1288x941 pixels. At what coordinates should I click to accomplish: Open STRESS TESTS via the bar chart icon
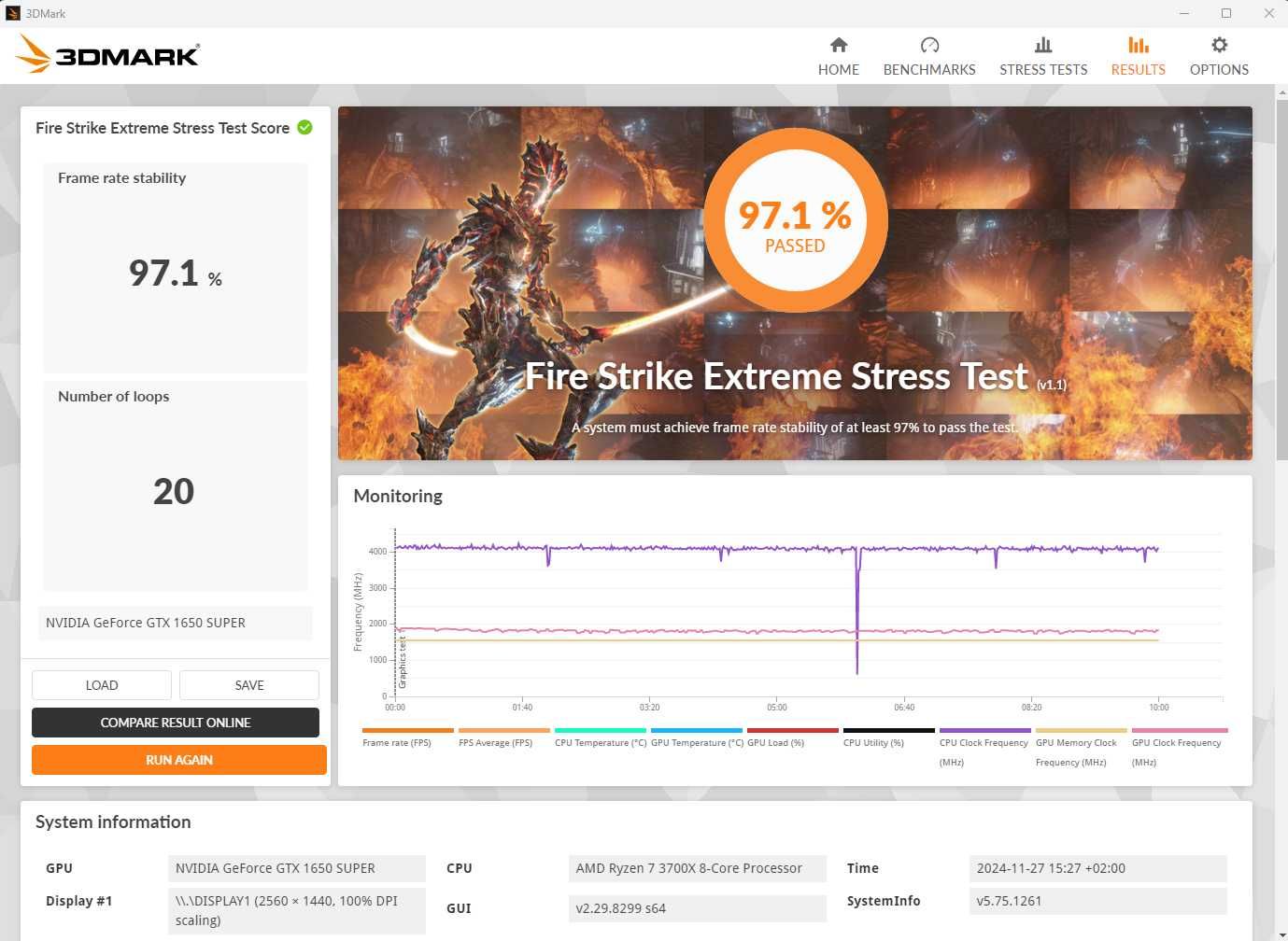(1043, 45)
